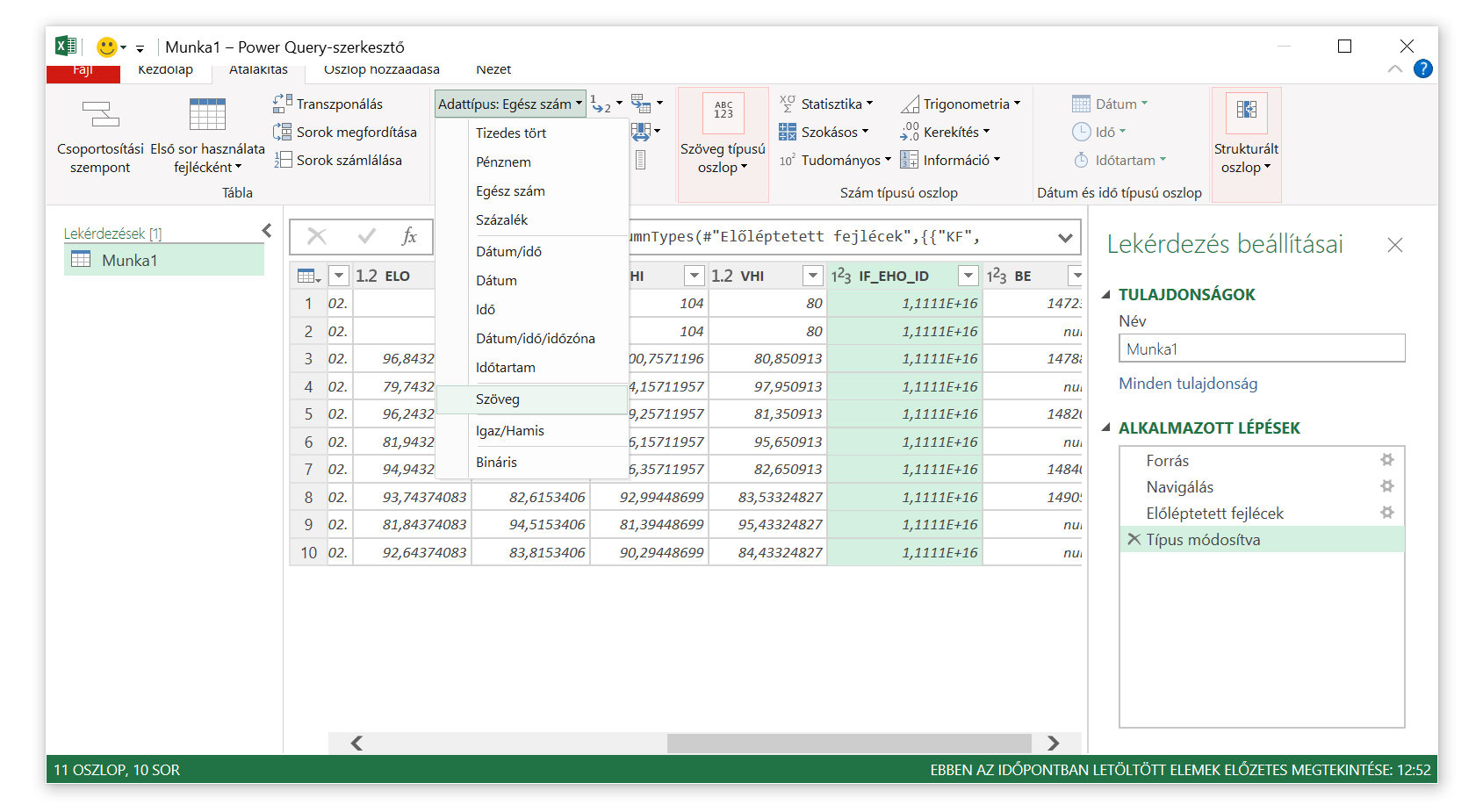Select Szöveg data type from menu
1483x812 pixels.
pos(498,399)
